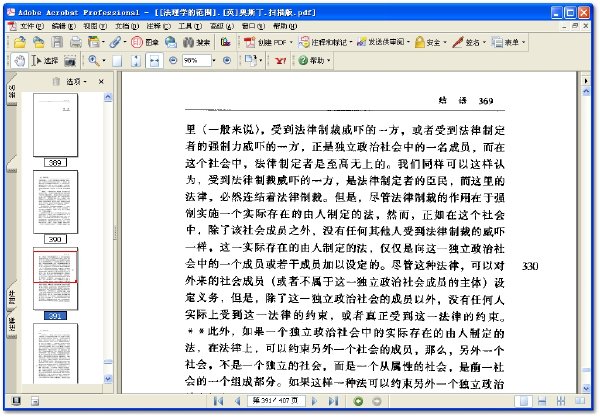
Task: Click the First Page navigation button
Action: point(218,401)
